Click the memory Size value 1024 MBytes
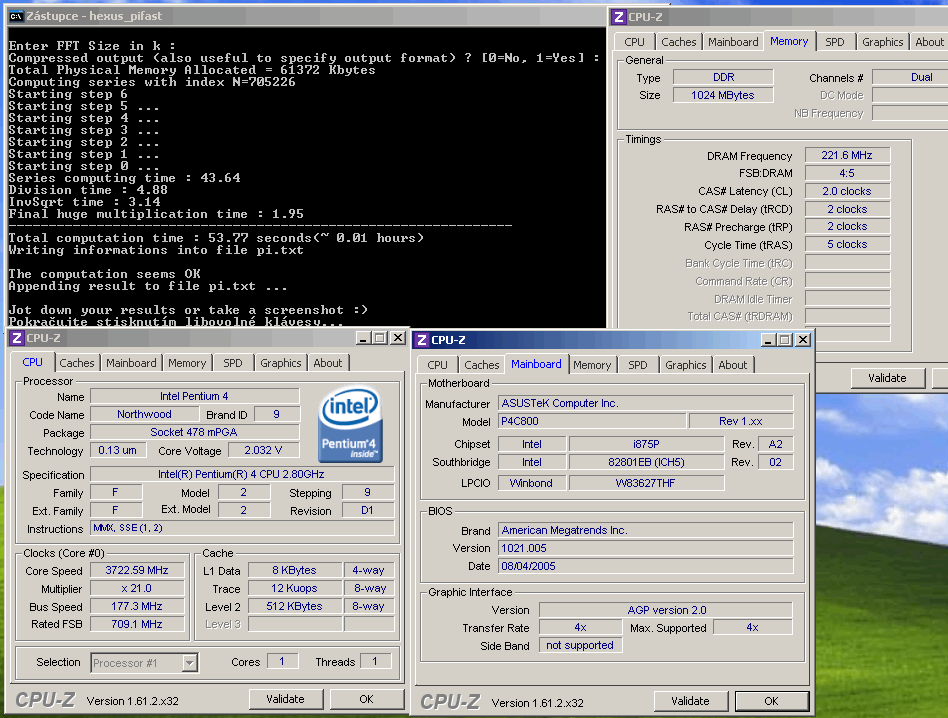 click(723, 95)
